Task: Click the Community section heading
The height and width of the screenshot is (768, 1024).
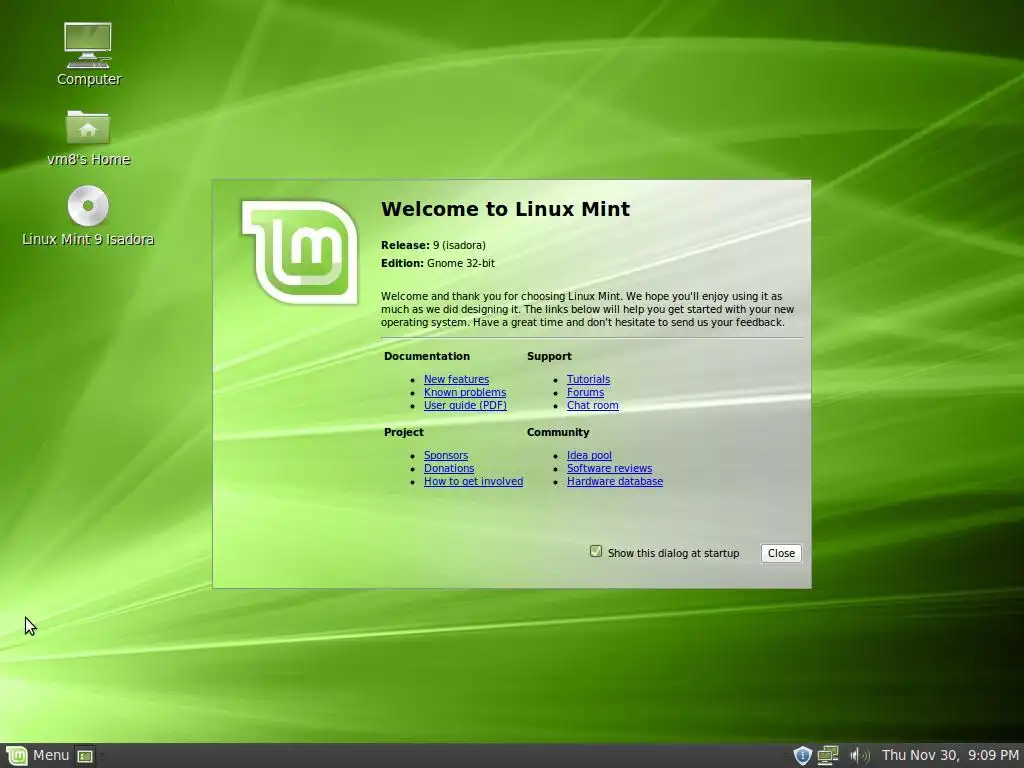Action: [x=558, y=432]
